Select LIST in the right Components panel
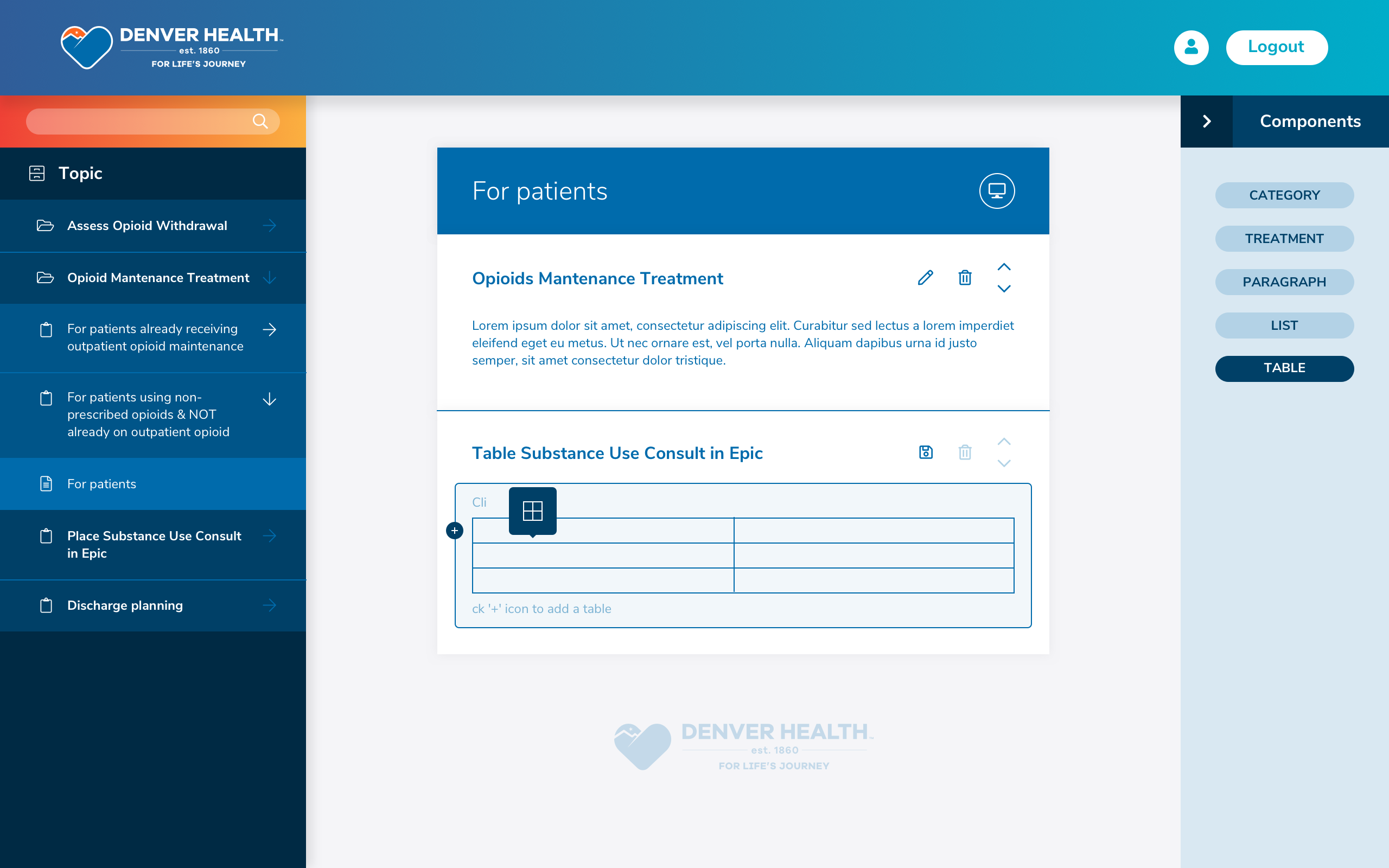Screen dimensions: 1389x868 tap(1284, 324)
